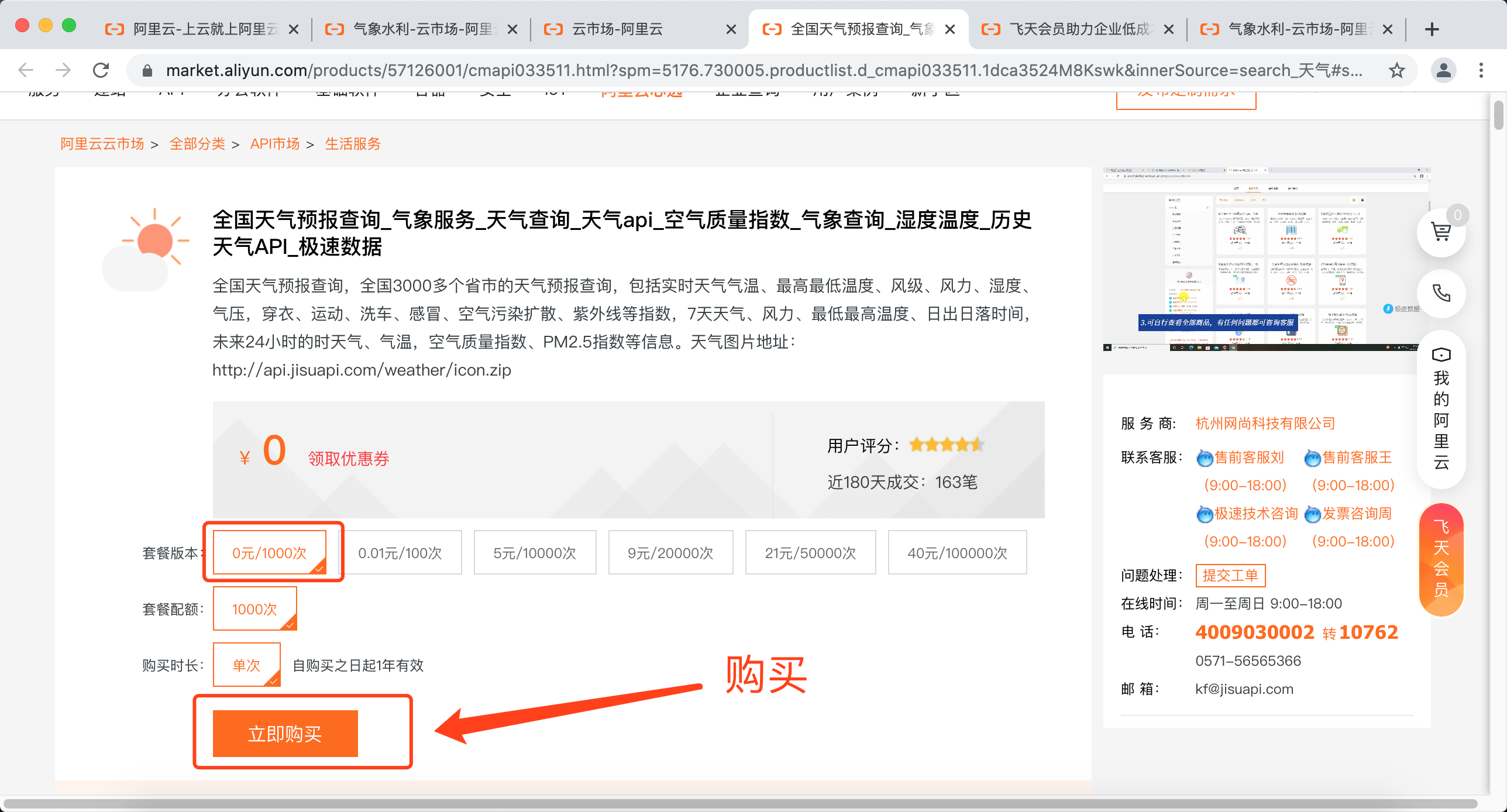The image size is (1507, 812).
Task: Select the 5元/10000次 package option
Action: pyautogui.click(x=535, y=553)
